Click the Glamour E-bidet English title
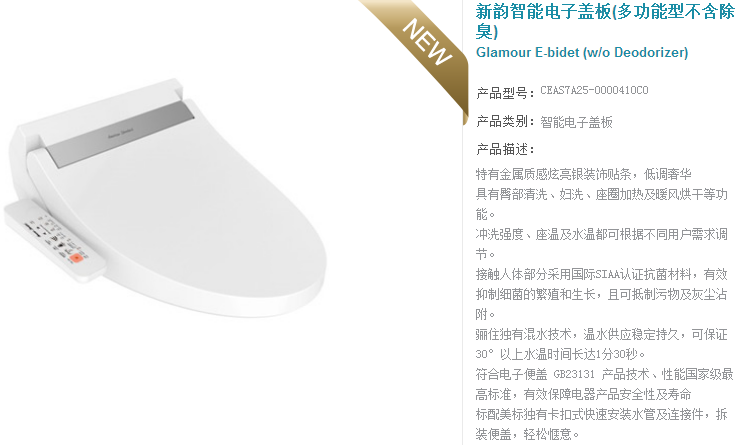The image size is (737, 445). pos(582,52)
